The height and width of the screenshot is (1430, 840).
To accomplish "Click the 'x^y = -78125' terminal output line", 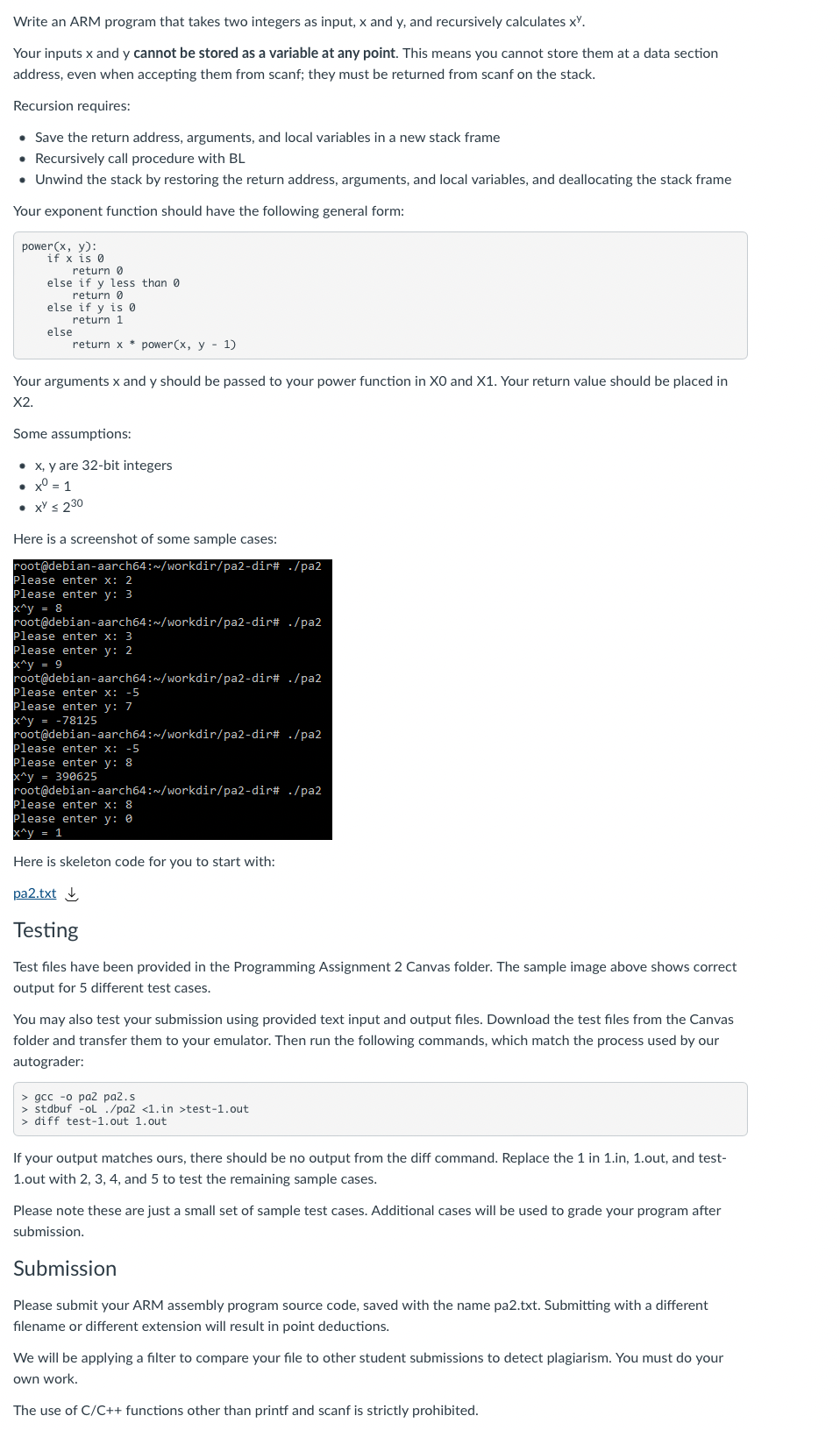I will pyautogui.click(x=55, y=721).
